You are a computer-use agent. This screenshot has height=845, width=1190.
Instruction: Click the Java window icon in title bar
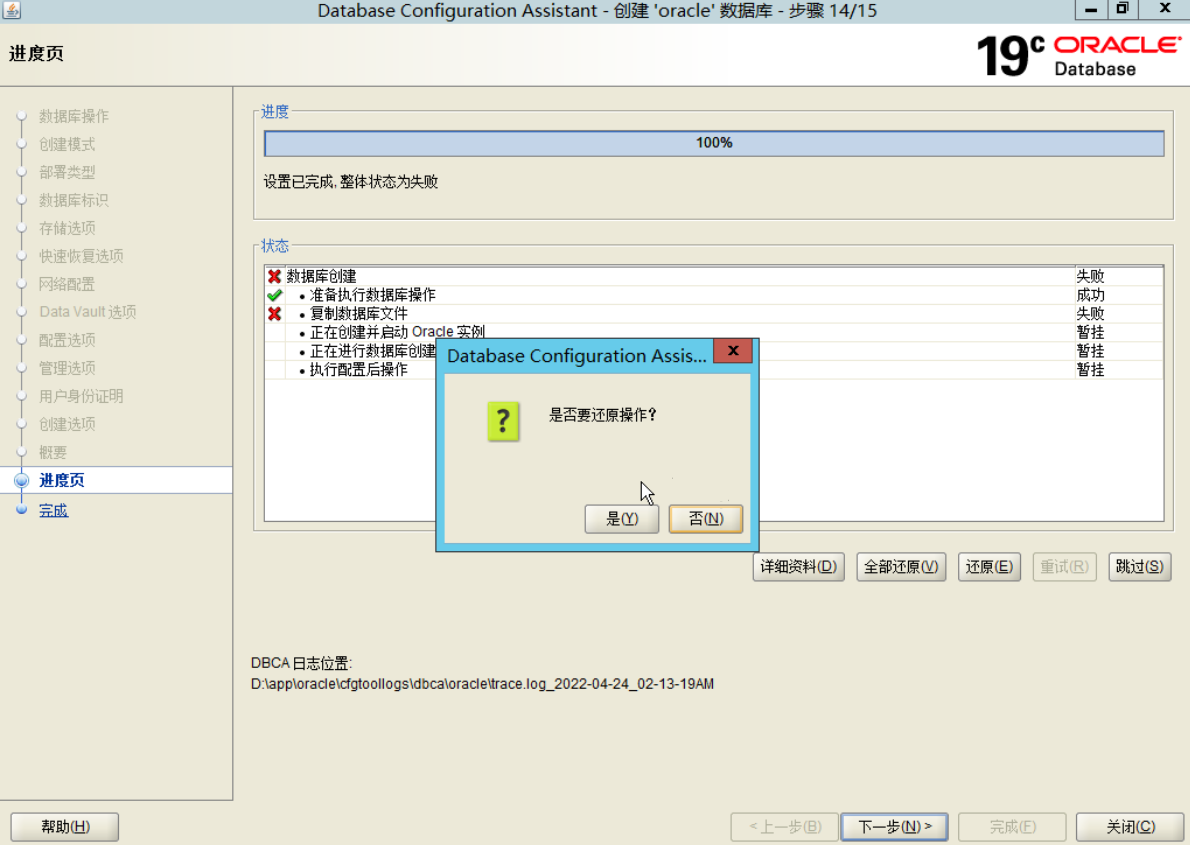click(x=12, y=10)
